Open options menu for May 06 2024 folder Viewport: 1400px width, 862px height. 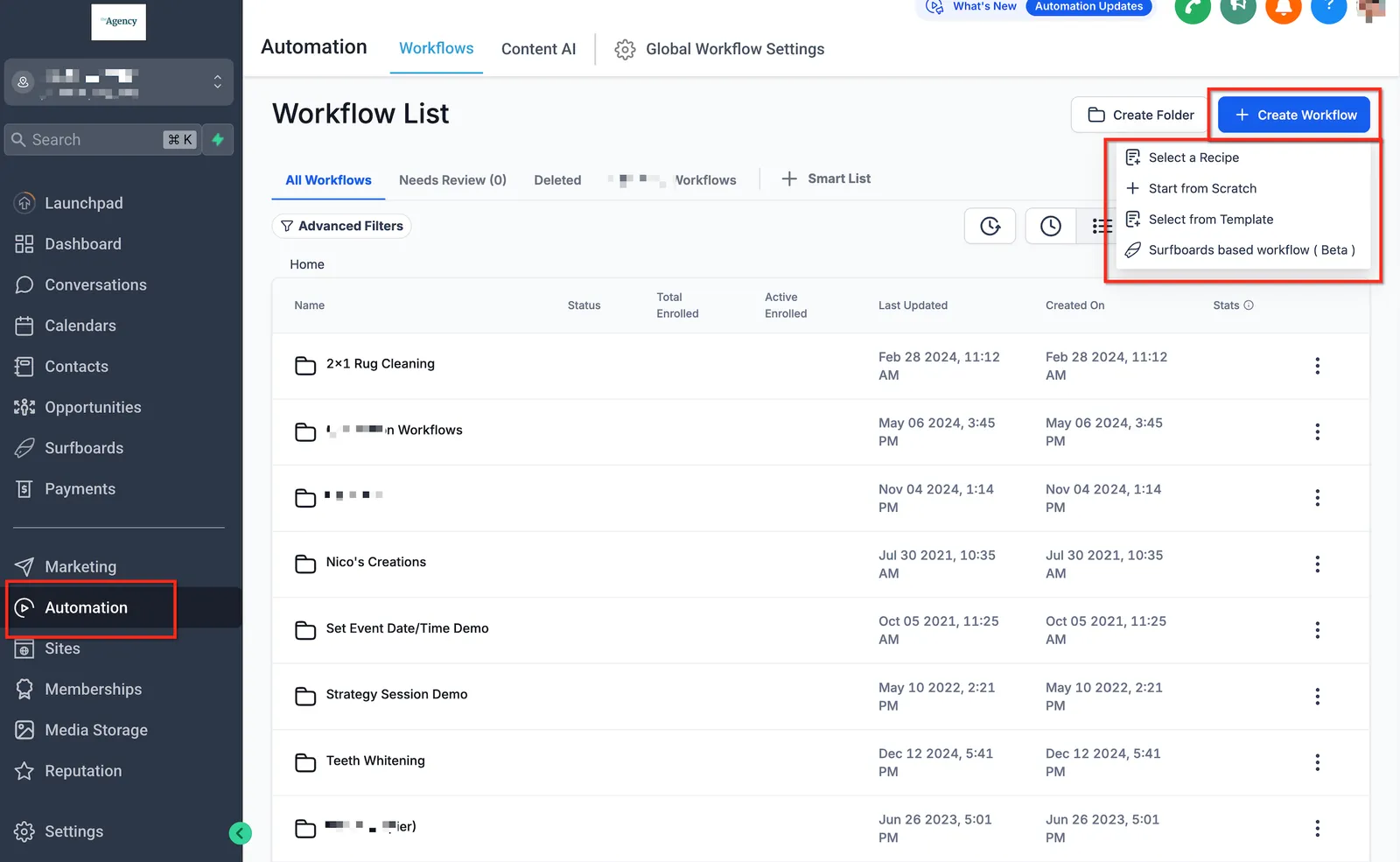coord(1317,431)
